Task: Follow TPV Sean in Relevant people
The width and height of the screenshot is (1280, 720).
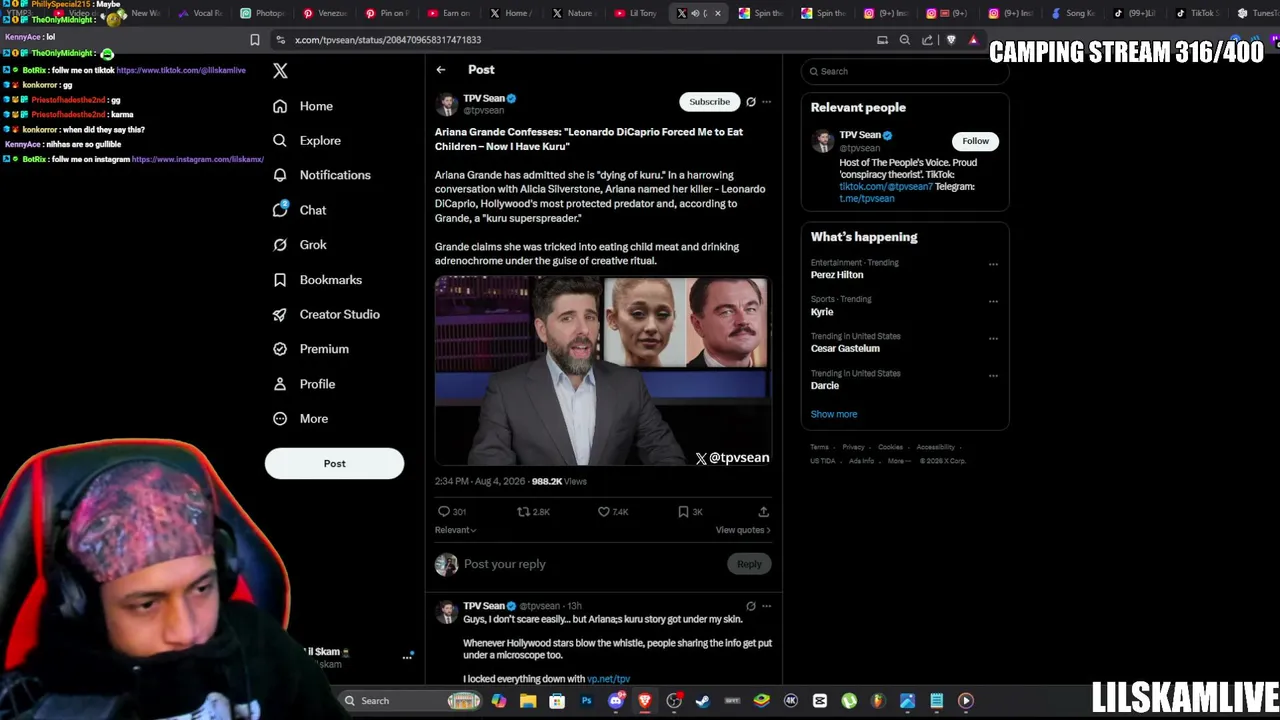Action: point(975,141)
